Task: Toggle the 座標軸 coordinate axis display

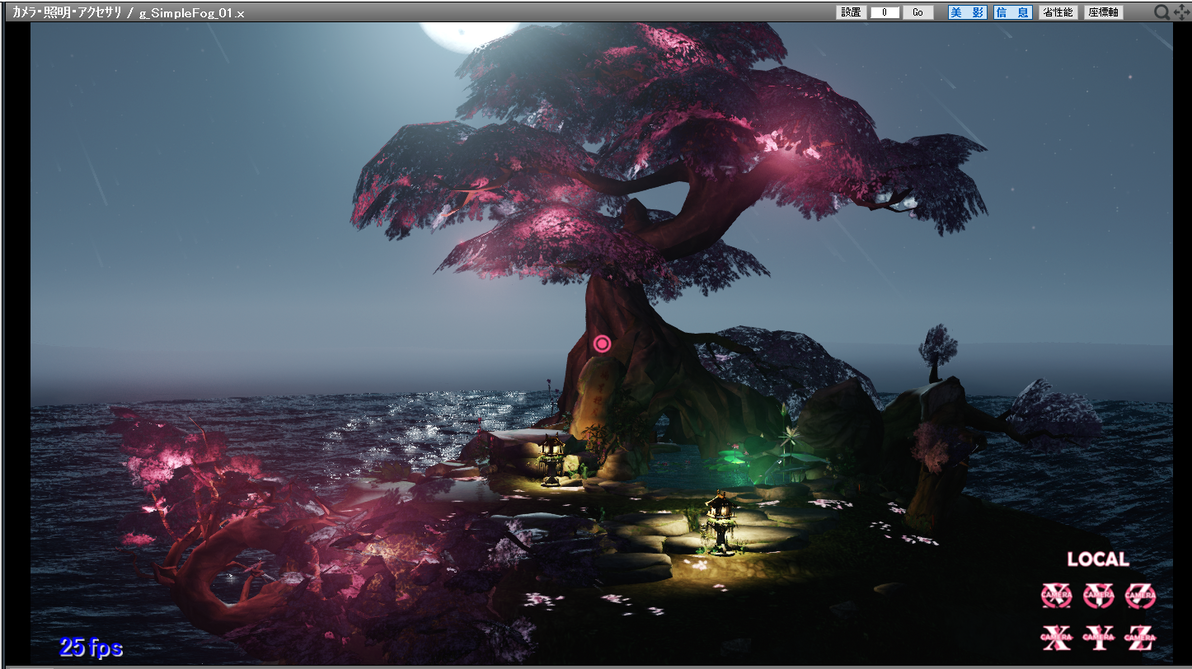Action: [x=1103, y=12]
